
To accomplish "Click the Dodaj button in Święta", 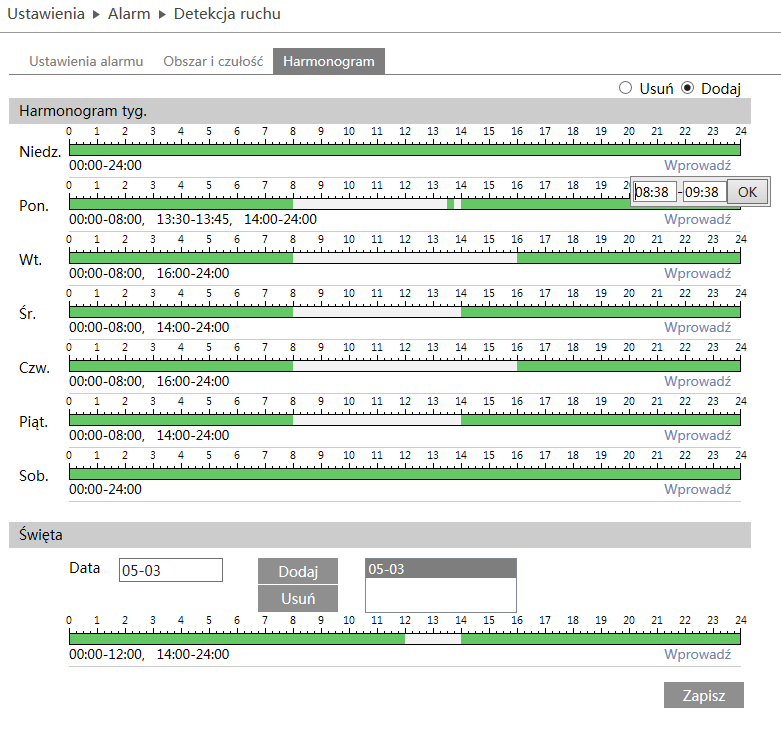I will (x=298, y=571).
